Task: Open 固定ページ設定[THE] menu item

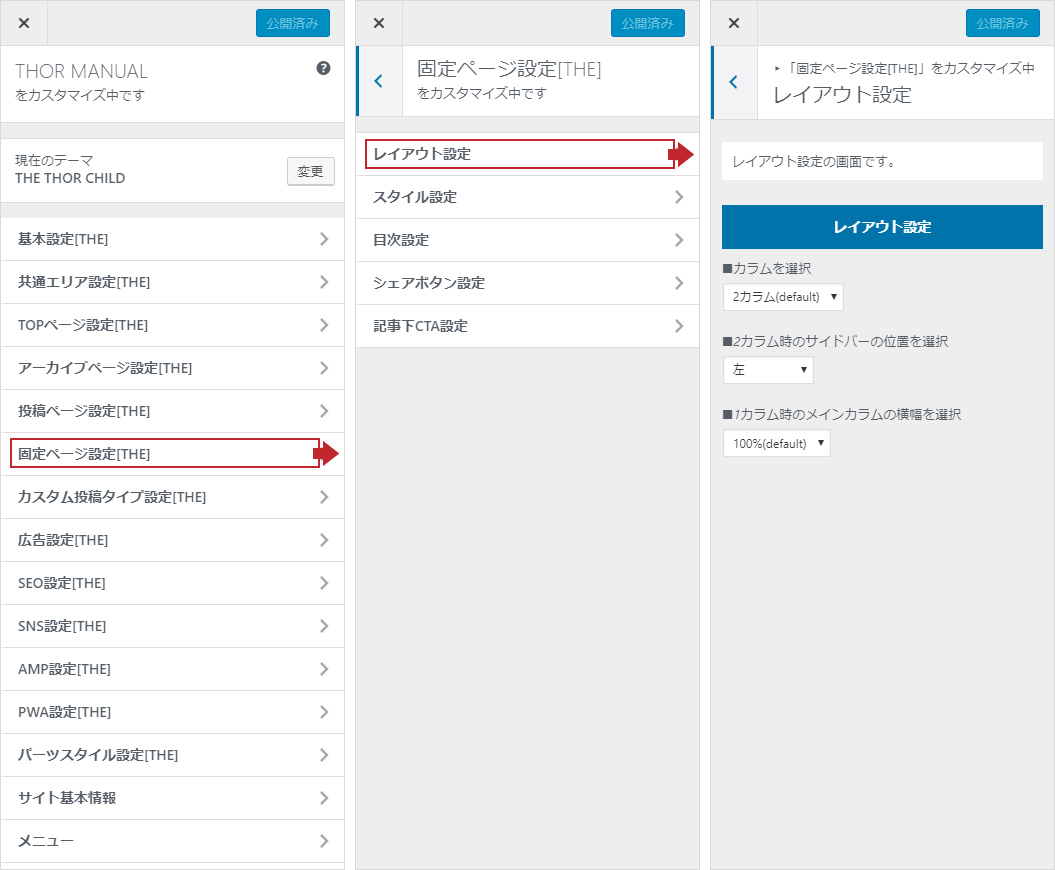Action: pos(165,454)
